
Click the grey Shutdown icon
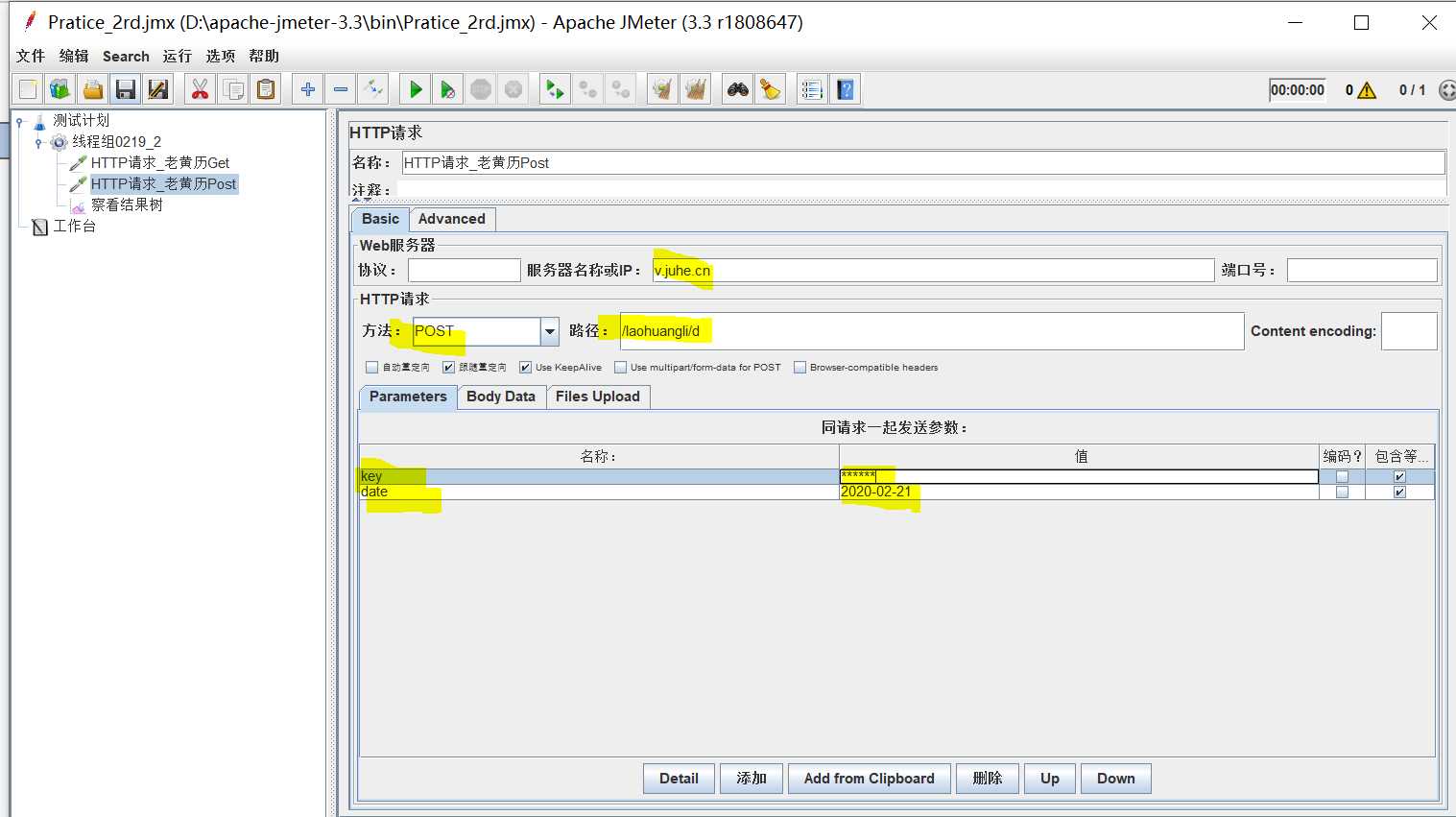(x=513, y=89)
